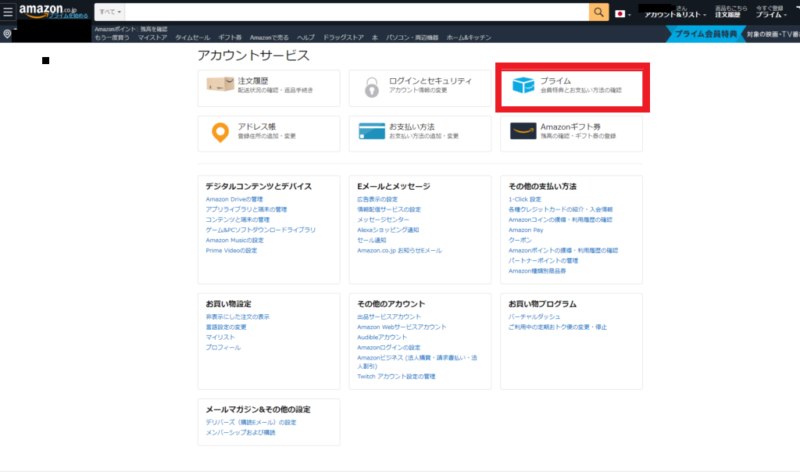Click the お支払い方法 credit card icon
The width and height of the screenshot is (800, 472).
tap(371, 131)
